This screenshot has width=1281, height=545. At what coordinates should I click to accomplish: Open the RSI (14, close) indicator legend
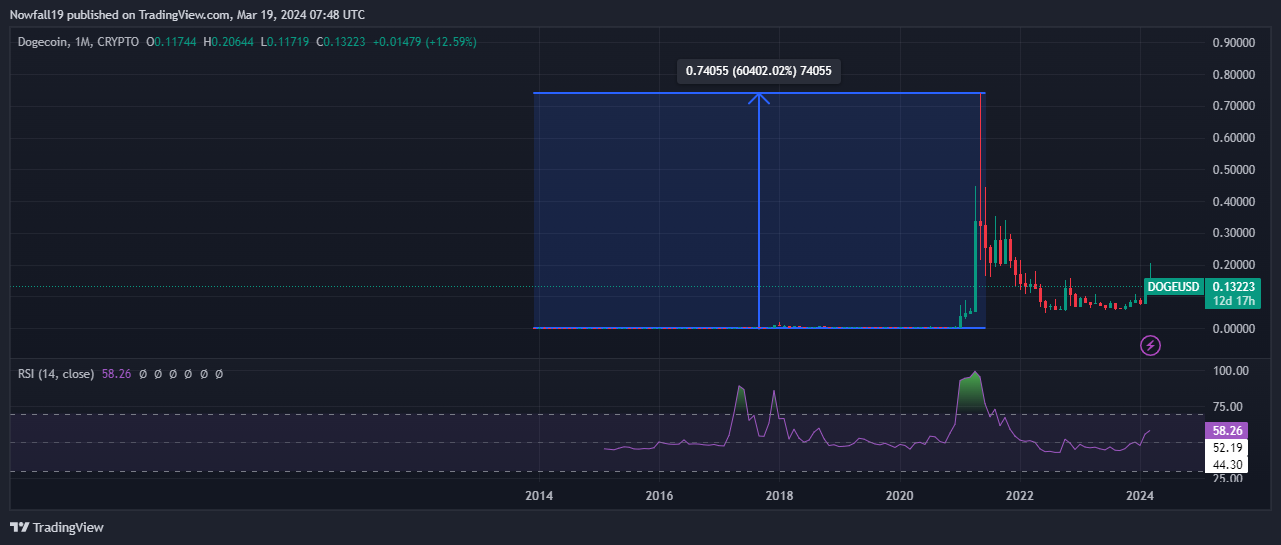(x=56, y=374)
